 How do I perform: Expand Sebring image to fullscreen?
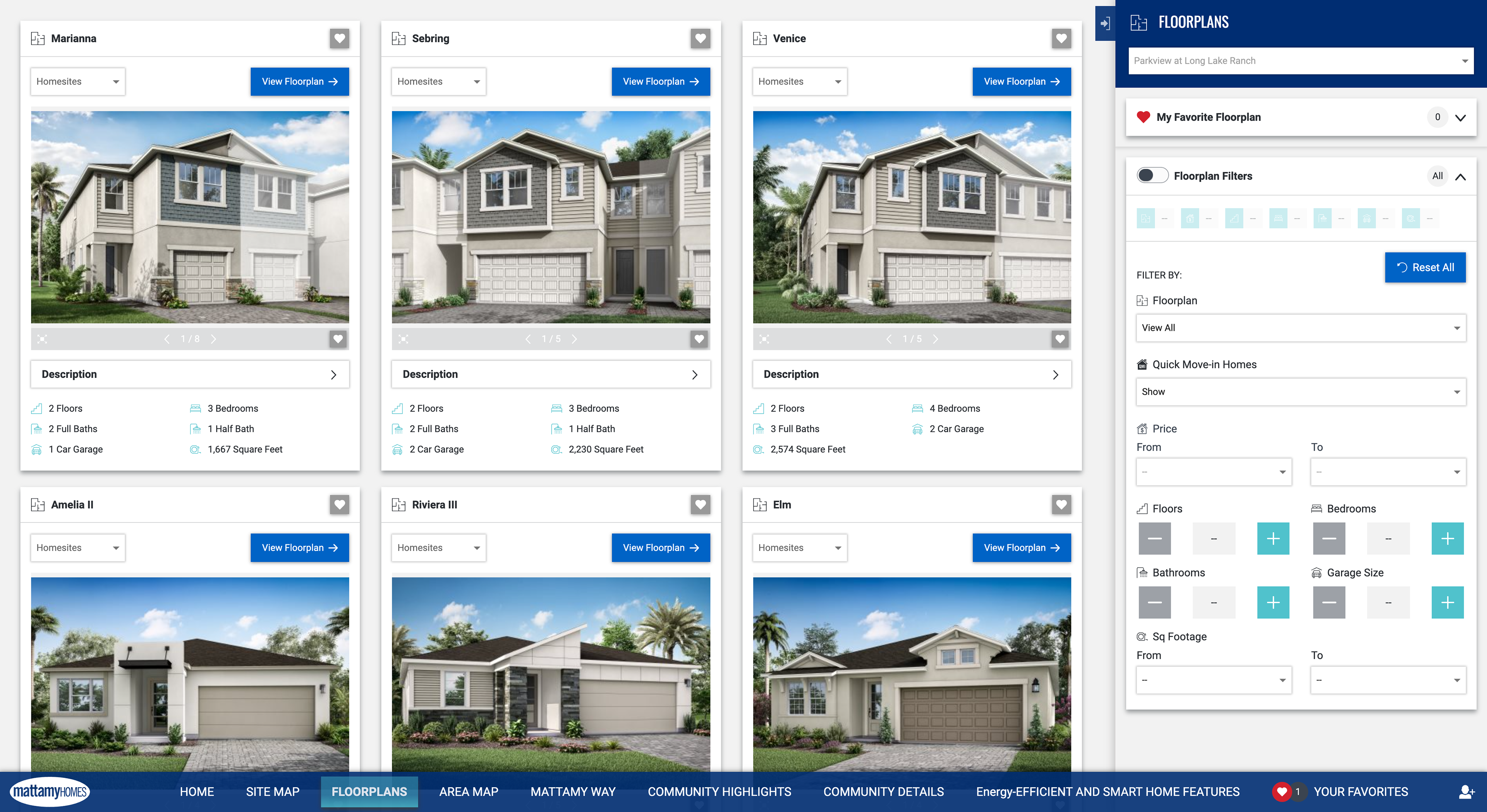pos(404,339)
